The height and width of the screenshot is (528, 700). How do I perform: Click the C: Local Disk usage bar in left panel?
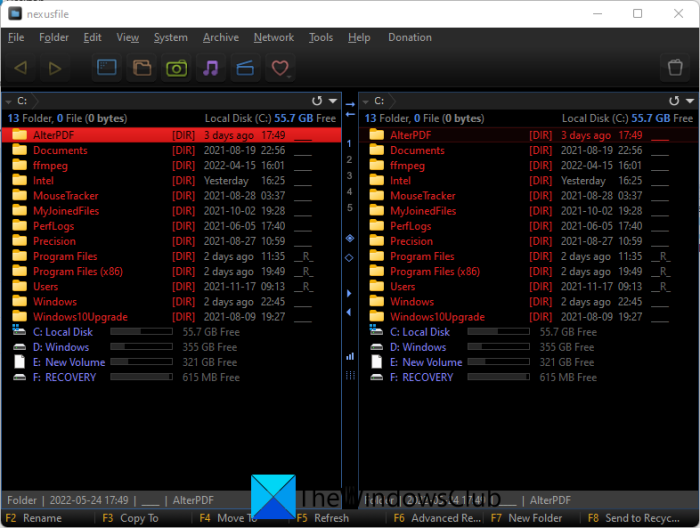(142, 332)
